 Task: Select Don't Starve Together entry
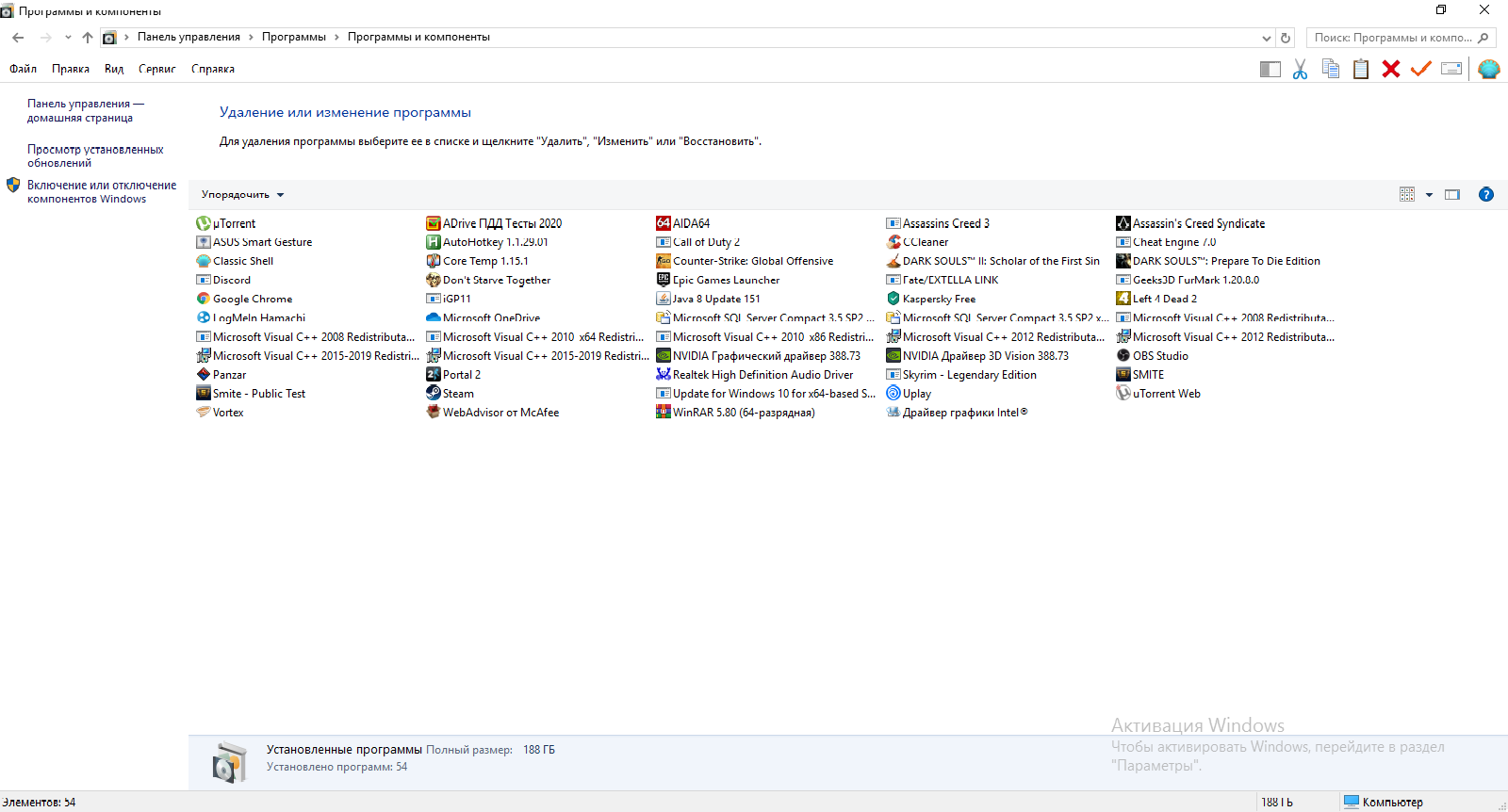pos(488,280)
